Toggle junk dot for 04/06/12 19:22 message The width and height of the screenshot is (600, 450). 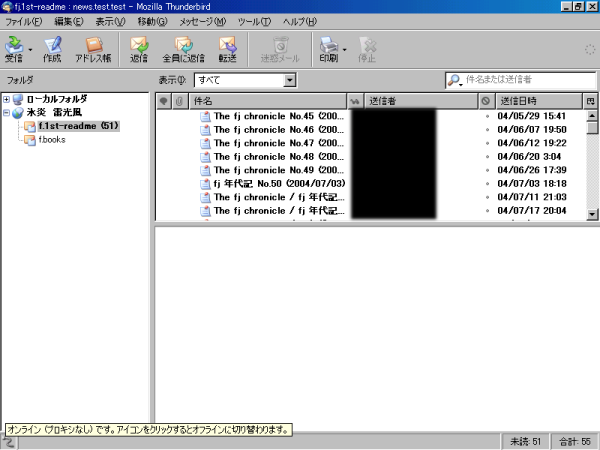pyautogui.click(x=487, y=143)
